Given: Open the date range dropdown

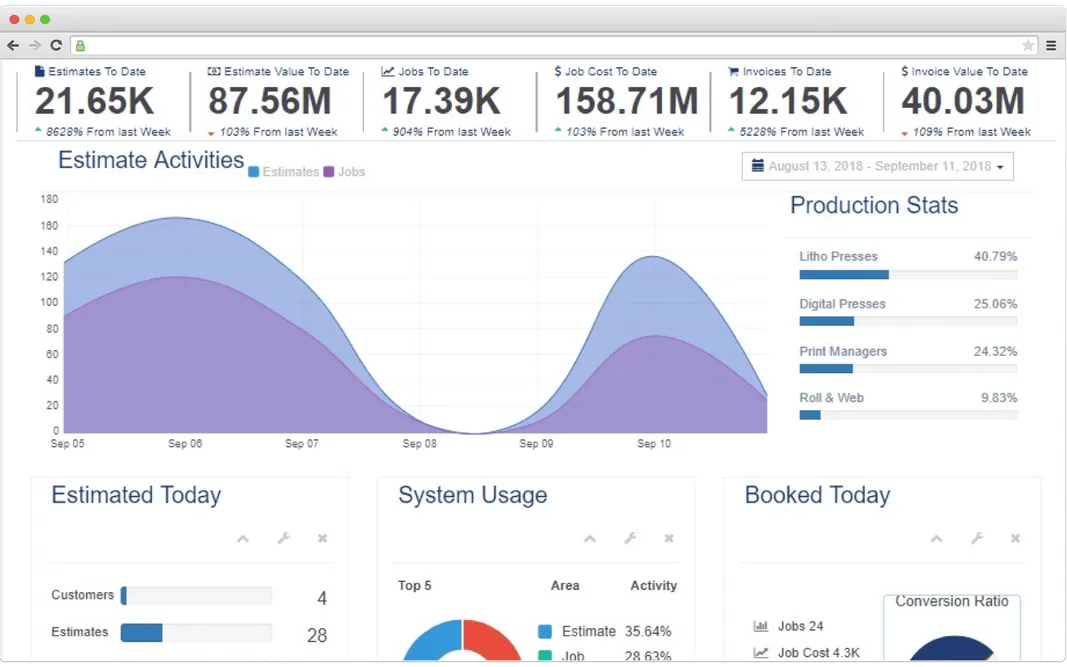Looking at the screenshot, I should (x=998, y=166).
